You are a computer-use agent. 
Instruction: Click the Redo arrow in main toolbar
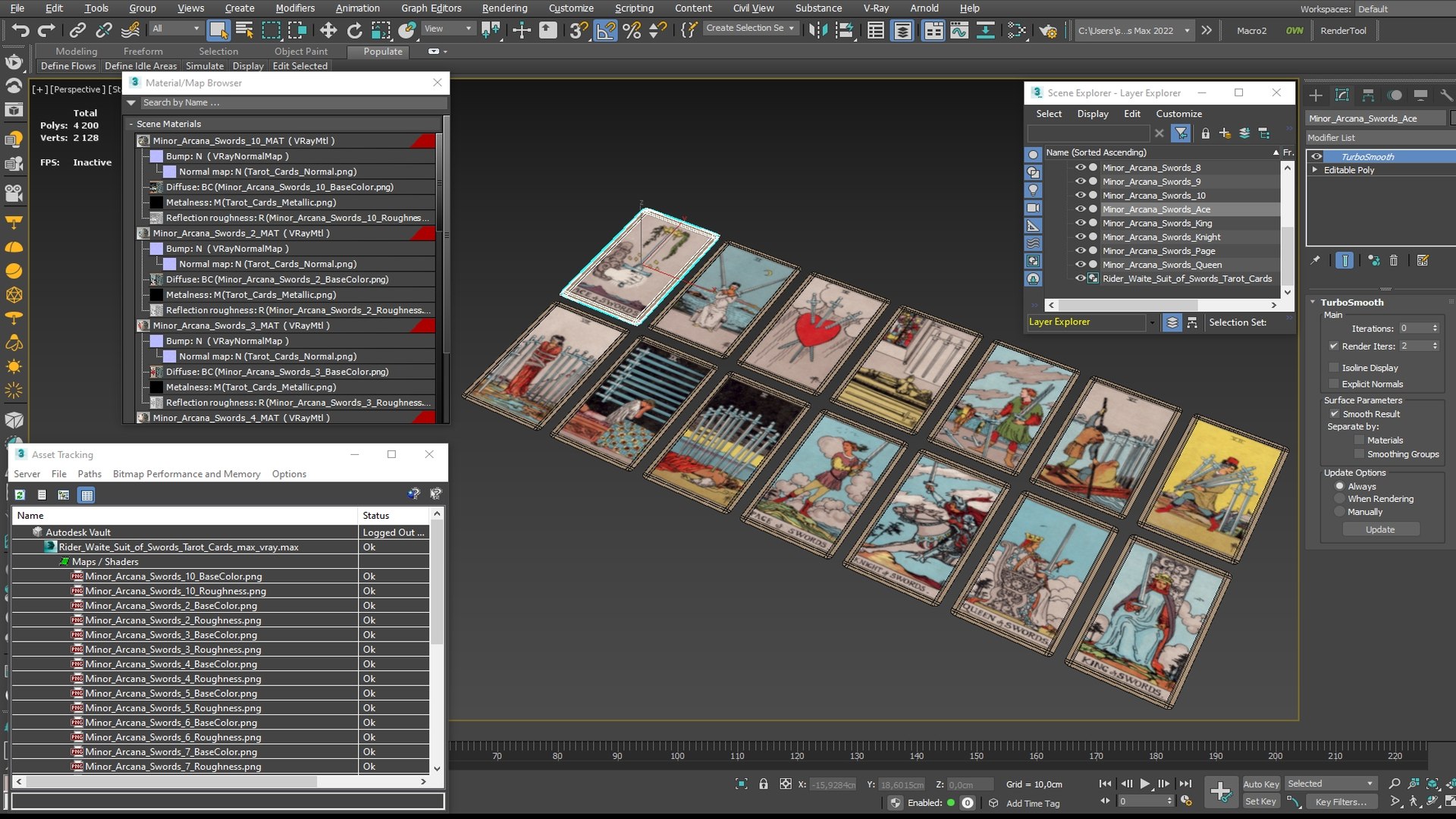pos(46,30)
